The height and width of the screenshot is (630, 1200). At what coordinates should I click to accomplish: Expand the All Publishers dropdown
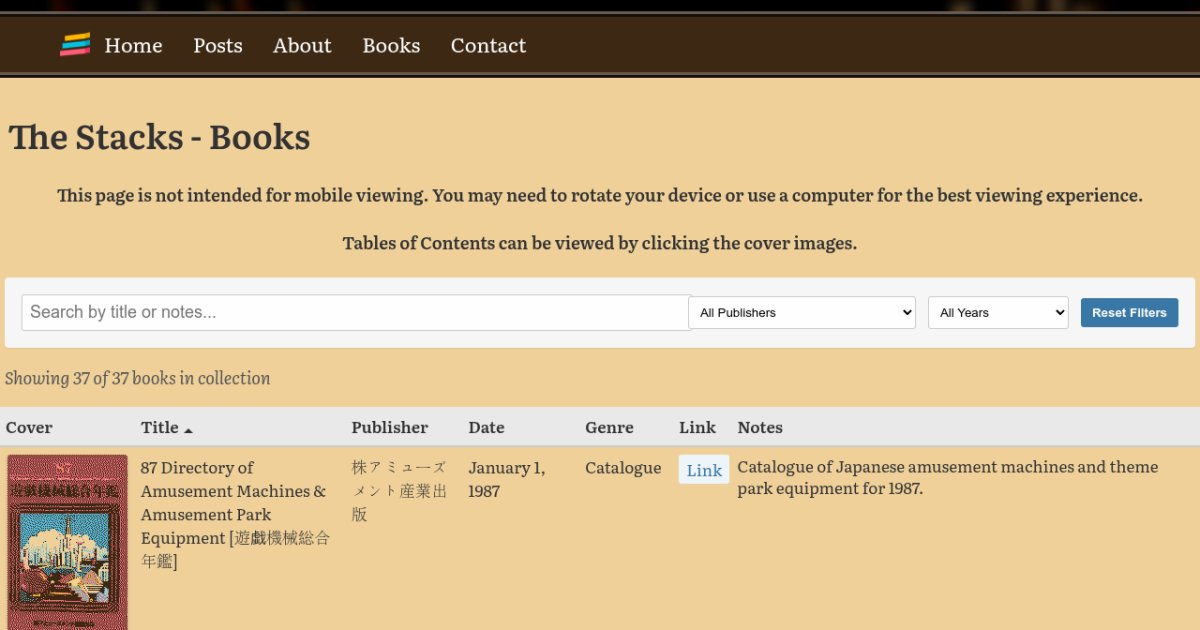point(802,313)
